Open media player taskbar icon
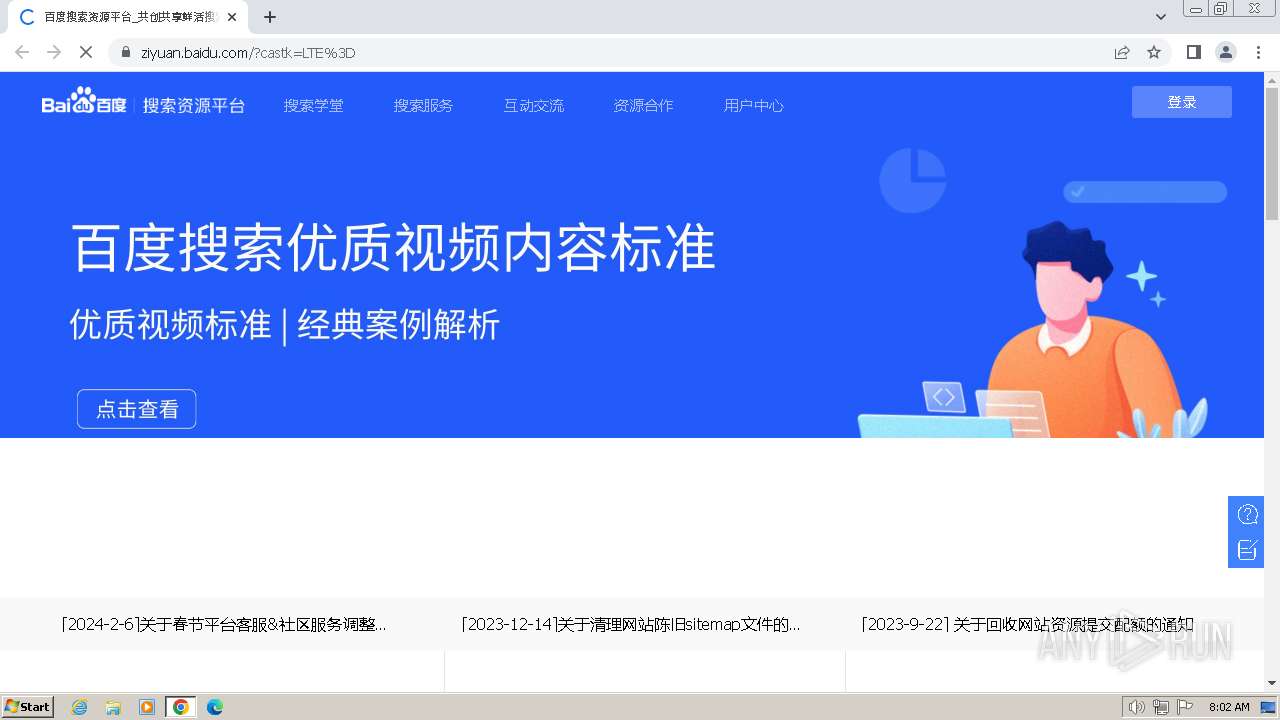1280x720 pixels. [147, 707]
